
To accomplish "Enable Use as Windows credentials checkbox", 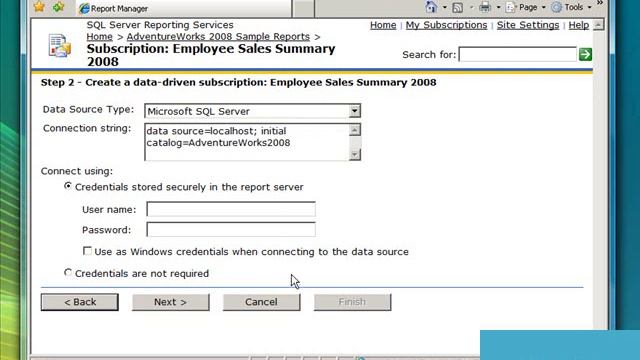I will [x=87, y=251].
